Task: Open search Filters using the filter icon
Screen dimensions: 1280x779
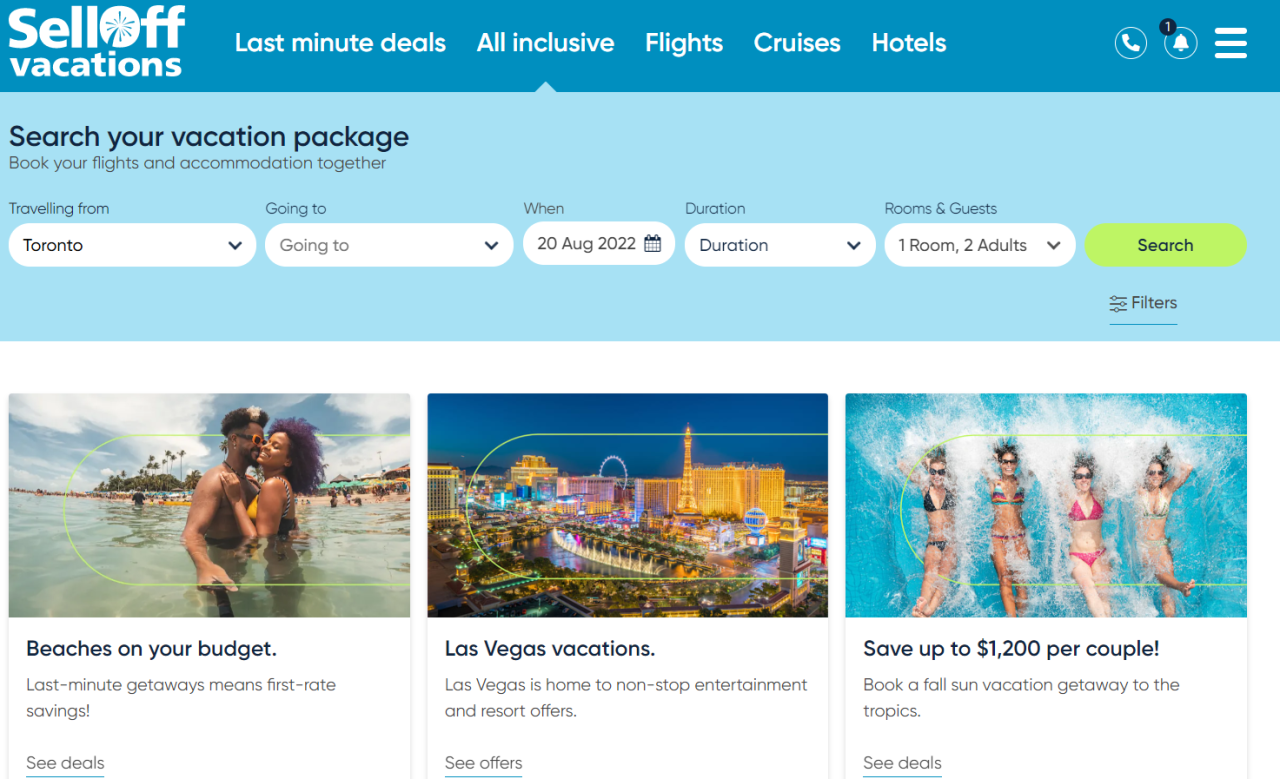Action: [1117, 302]
